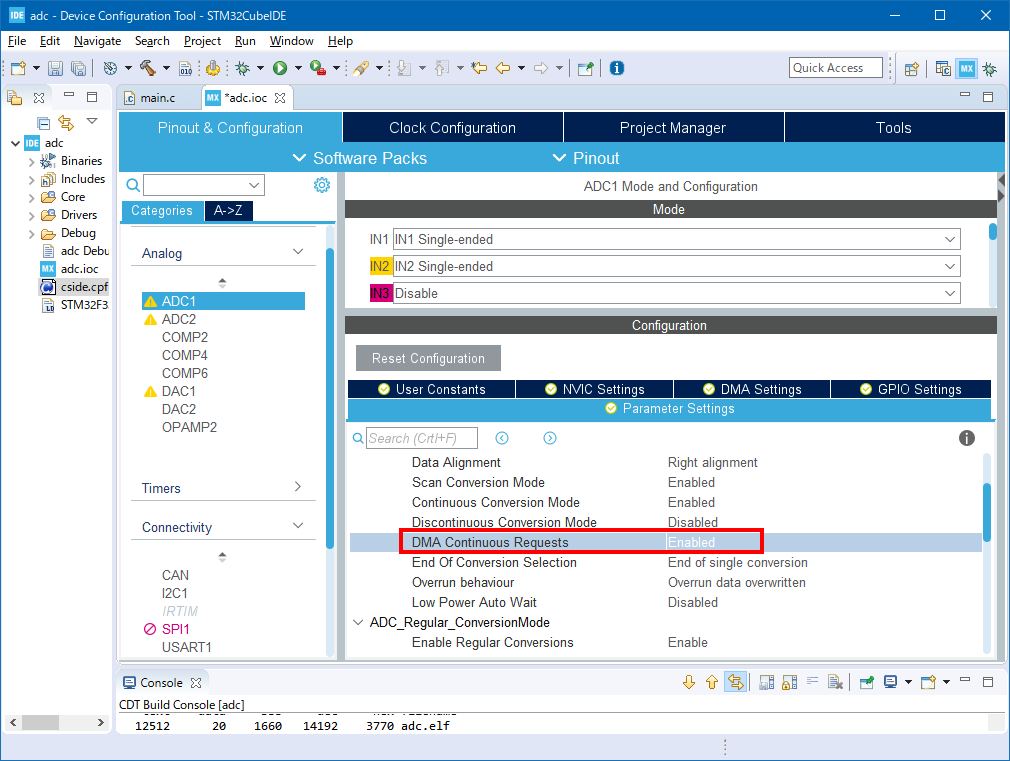The height and width of the screenshot is (761, 1010).
Task: Expand the Pinout menu
Action: tap(586, 158)
